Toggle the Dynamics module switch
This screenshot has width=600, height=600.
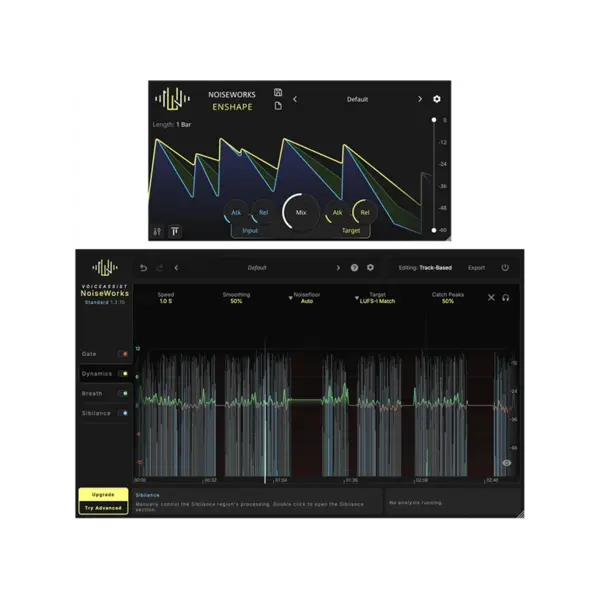pyautogui.click(x=123, y=373)
